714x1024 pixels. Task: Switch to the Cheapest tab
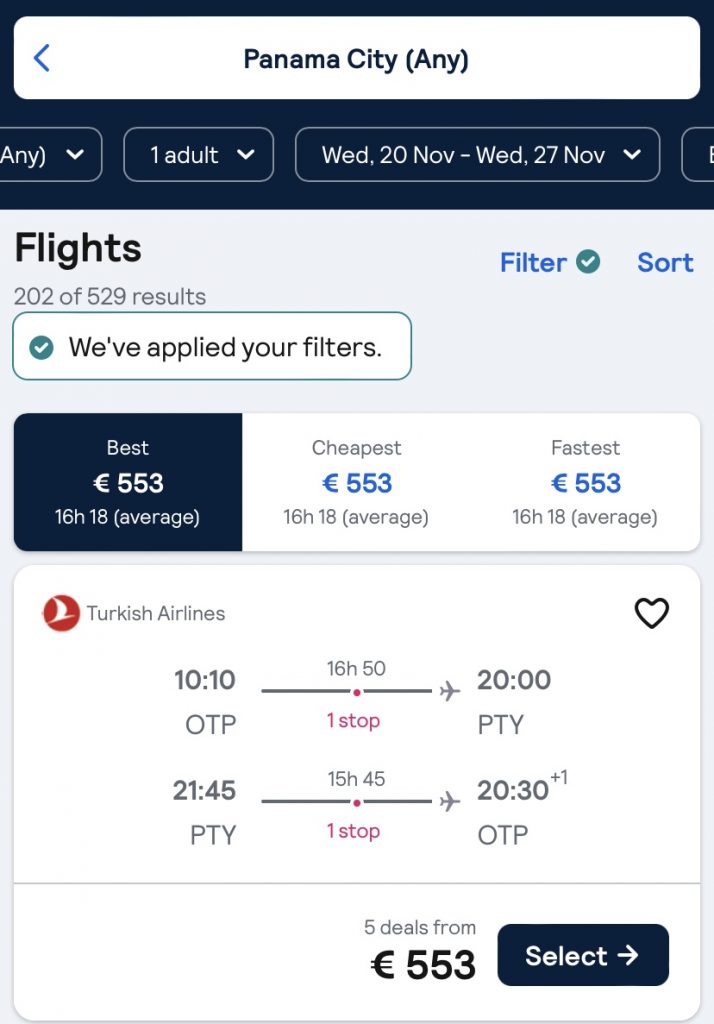coord(356,482)
